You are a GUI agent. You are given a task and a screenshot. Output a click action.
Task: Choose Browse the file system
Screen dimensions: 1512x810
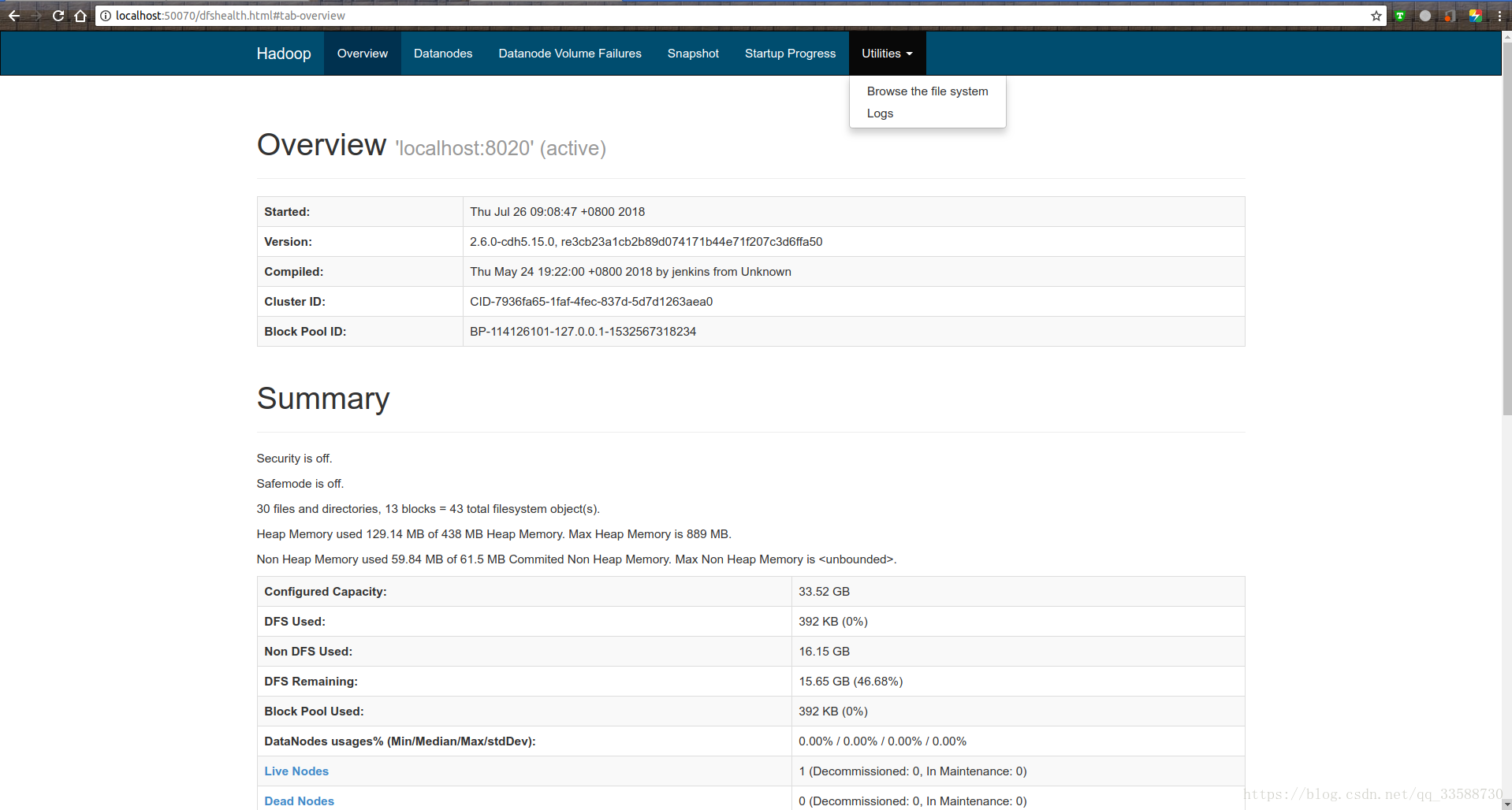pyautogui.click(x=927, y=91)
